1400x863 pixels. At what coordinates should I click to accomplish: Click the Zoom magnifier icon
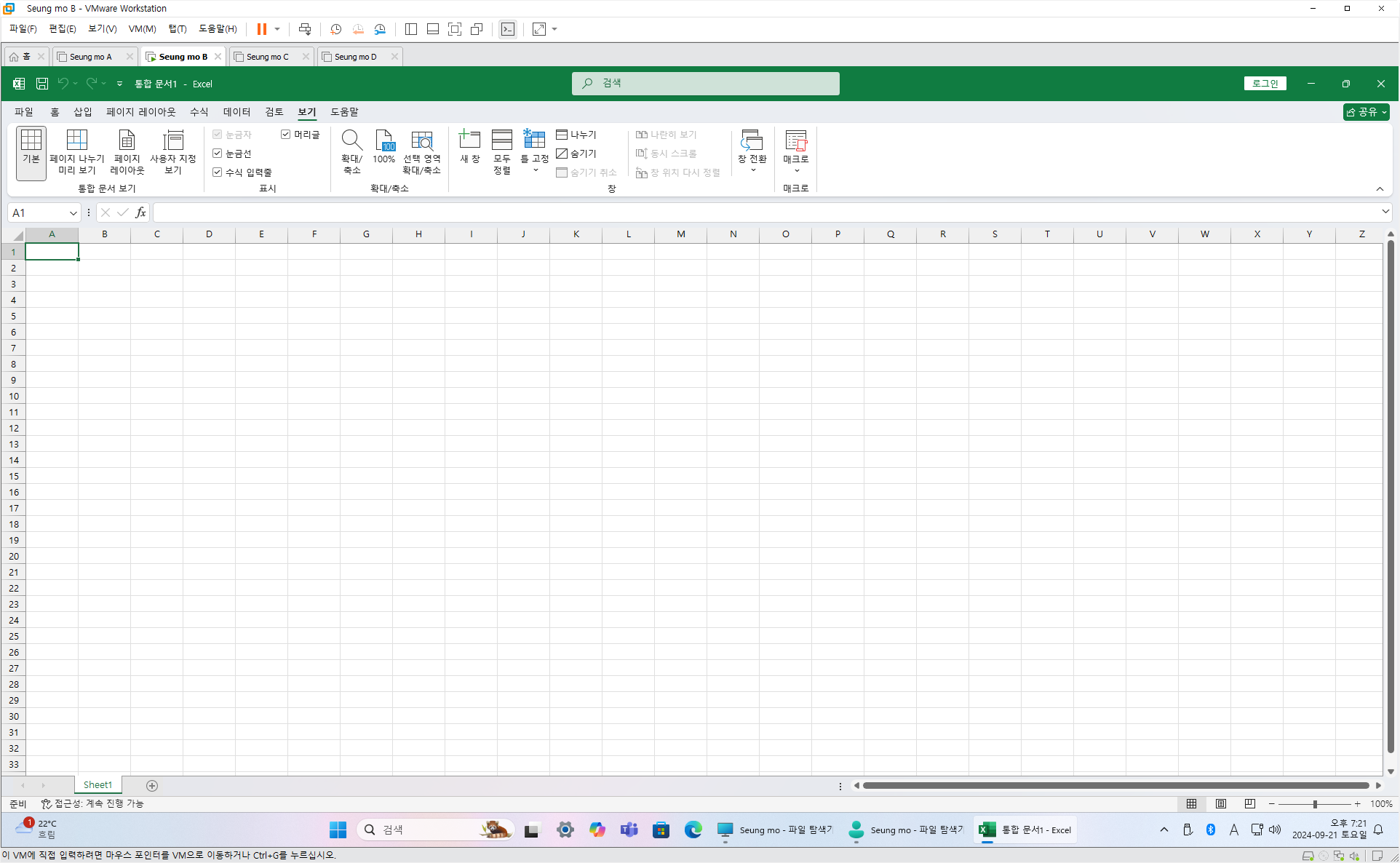(x=351, y=140)
